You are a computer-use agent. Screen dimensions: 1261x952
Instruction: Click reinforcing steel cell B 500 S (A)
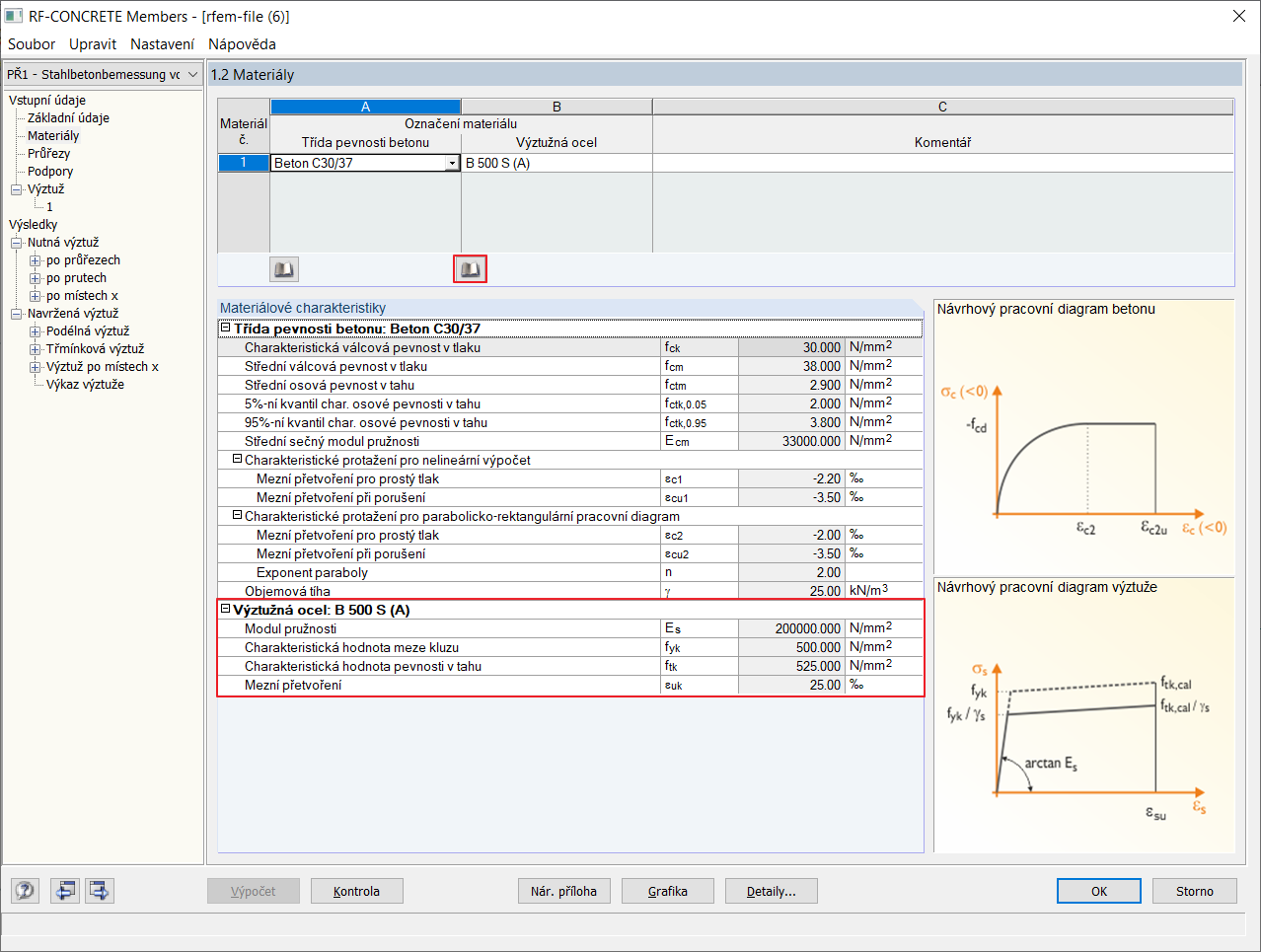coord(556,163)
